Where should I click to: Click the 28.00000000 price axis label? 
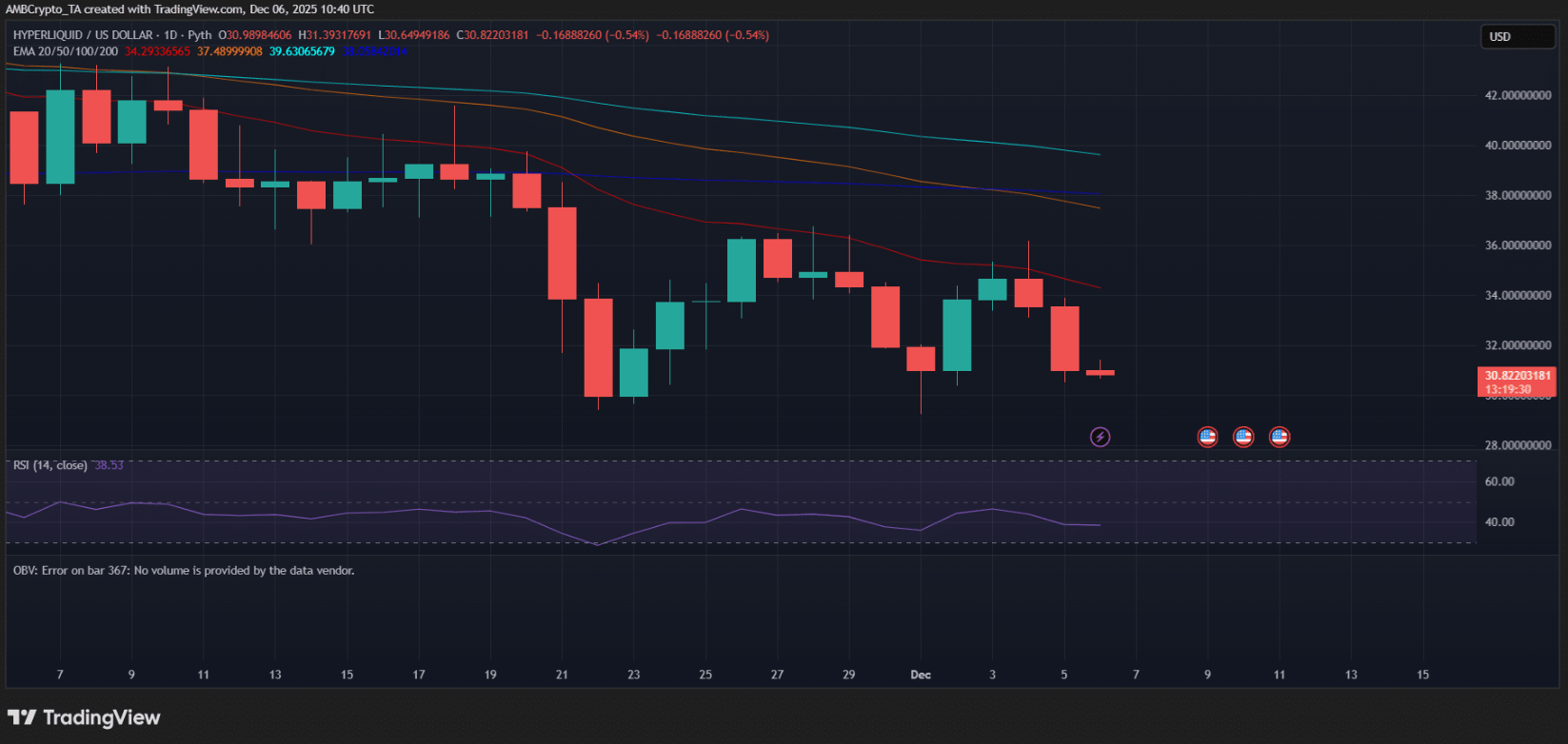[x=1518, y=445]
